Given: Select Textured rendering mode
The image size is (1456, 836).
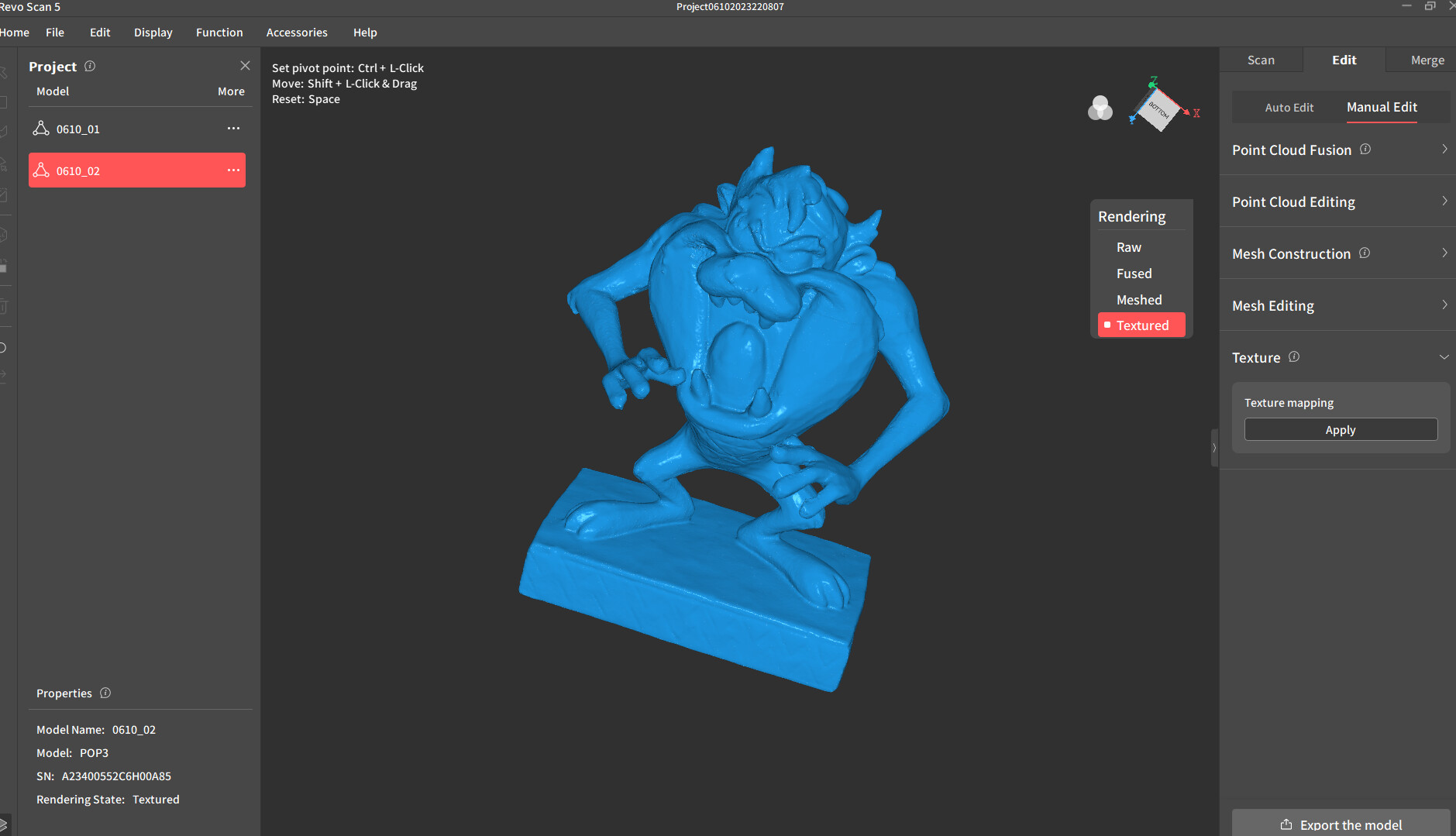Looking at the screenshot, I should [x=1141, y=325].
